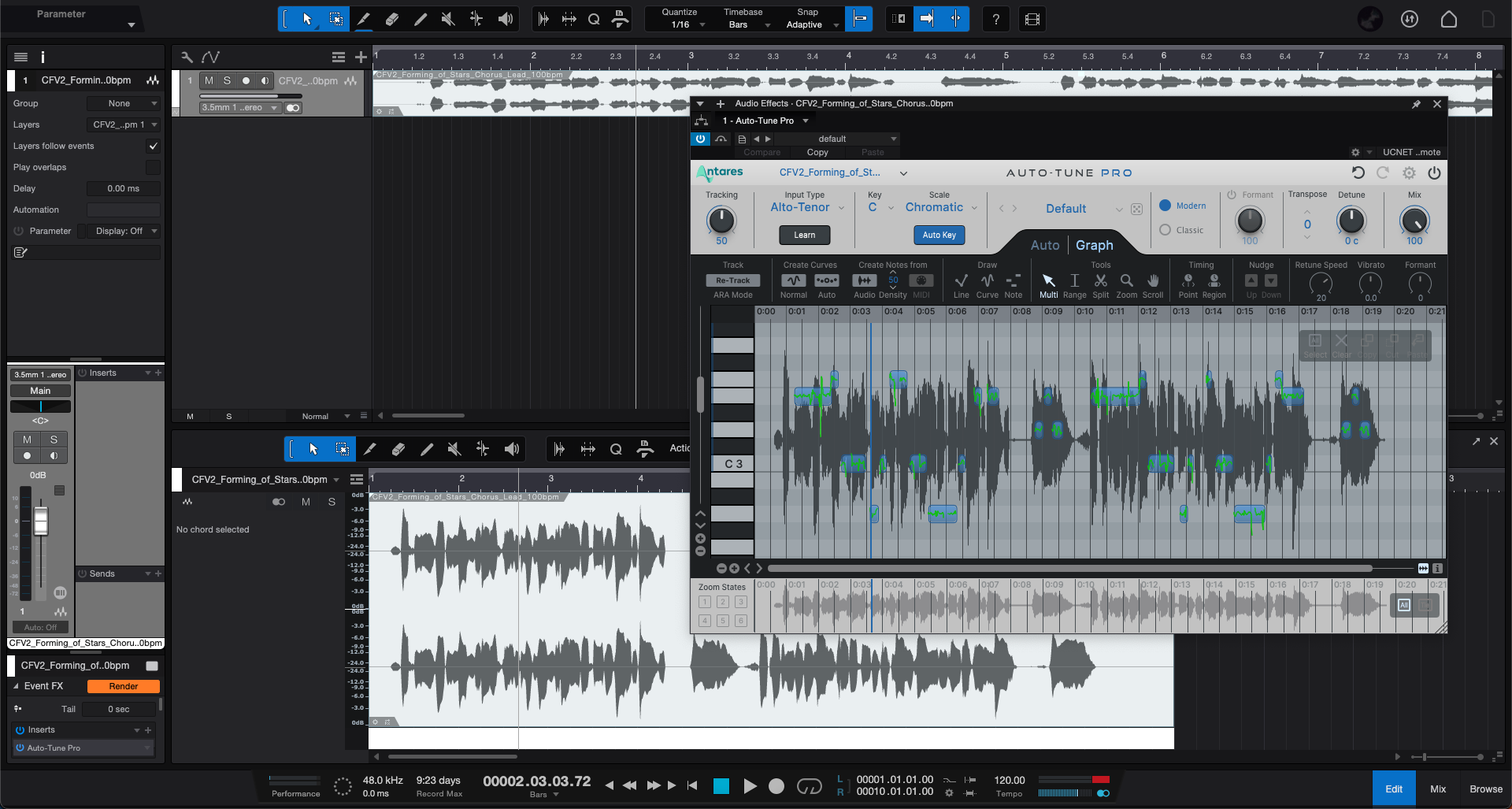Select the Eraser tool in top toolbar

coord(391,19)
